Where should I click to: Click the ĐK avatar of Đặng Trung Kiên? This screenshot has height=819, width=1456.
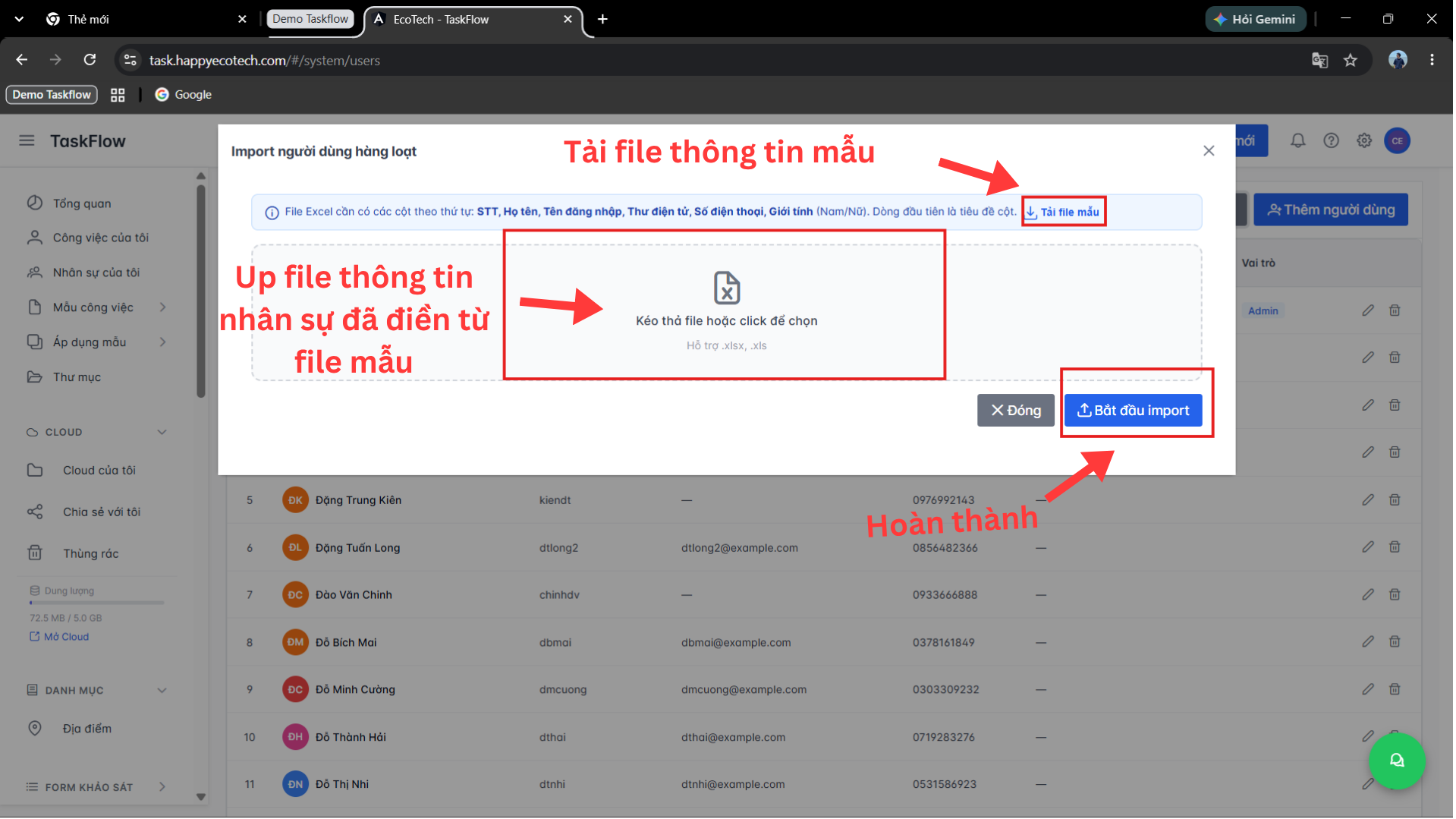[x=296, y=501]
